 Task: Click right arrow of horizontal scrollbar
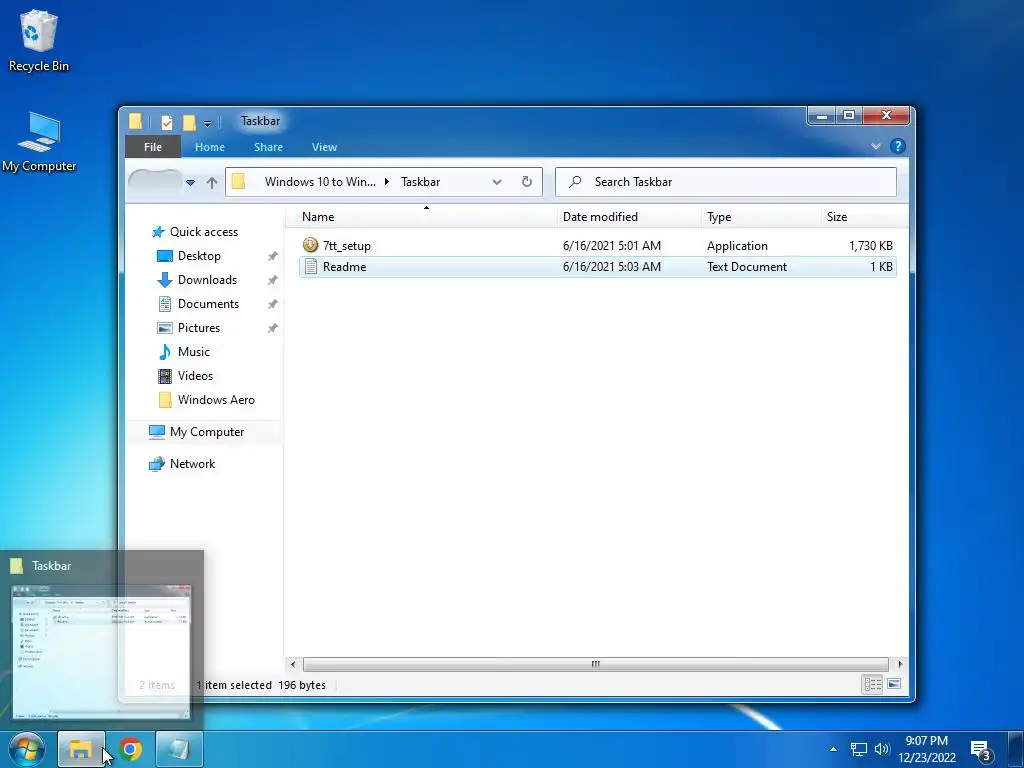coord(900,664)
